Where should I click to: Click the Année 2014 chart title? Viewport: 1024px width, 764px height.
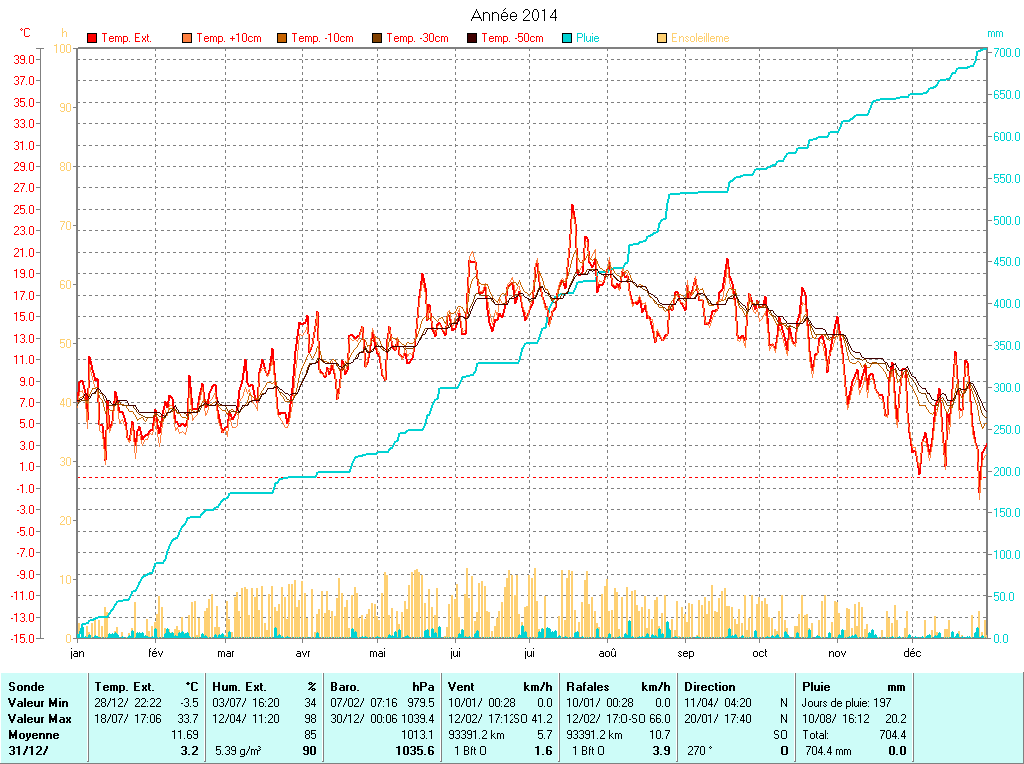click(x=514, y=15)
